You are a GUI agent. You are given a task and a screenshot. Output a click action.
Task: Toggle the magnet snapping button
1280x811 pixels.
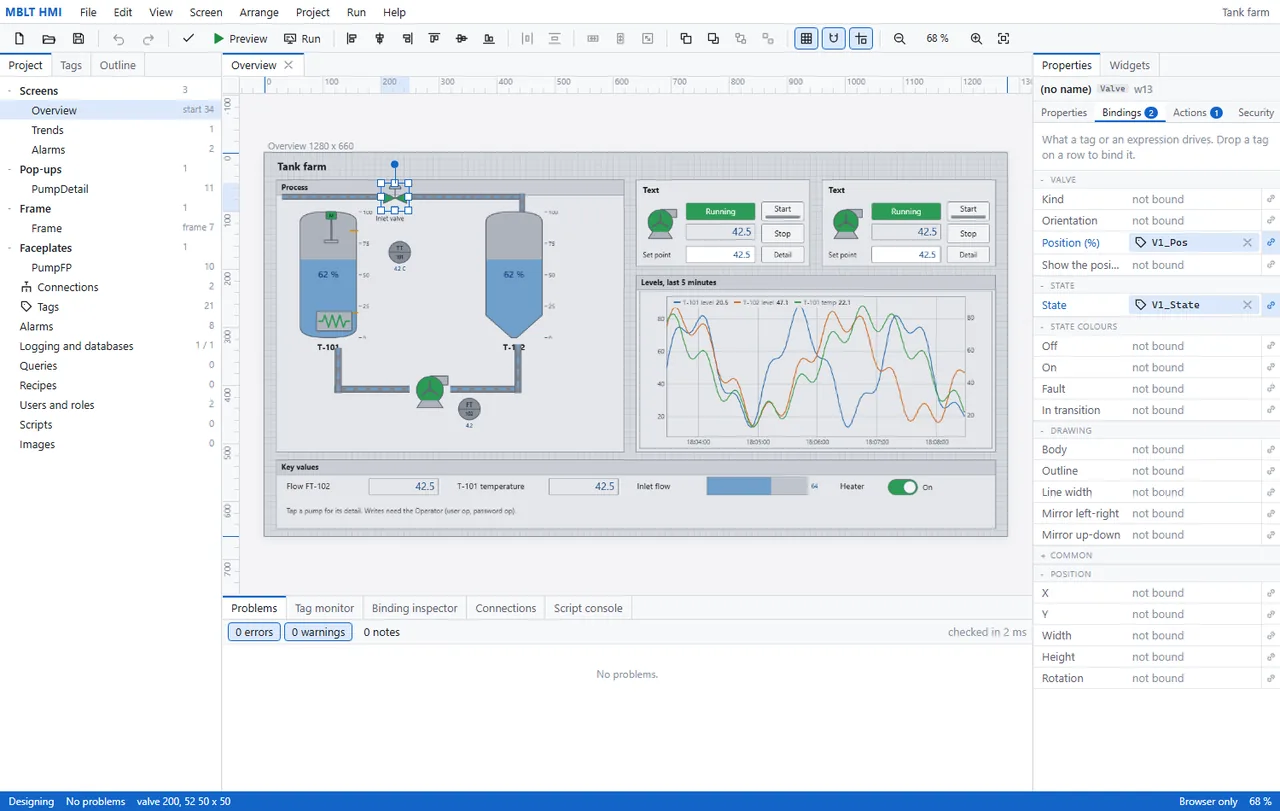834,39
